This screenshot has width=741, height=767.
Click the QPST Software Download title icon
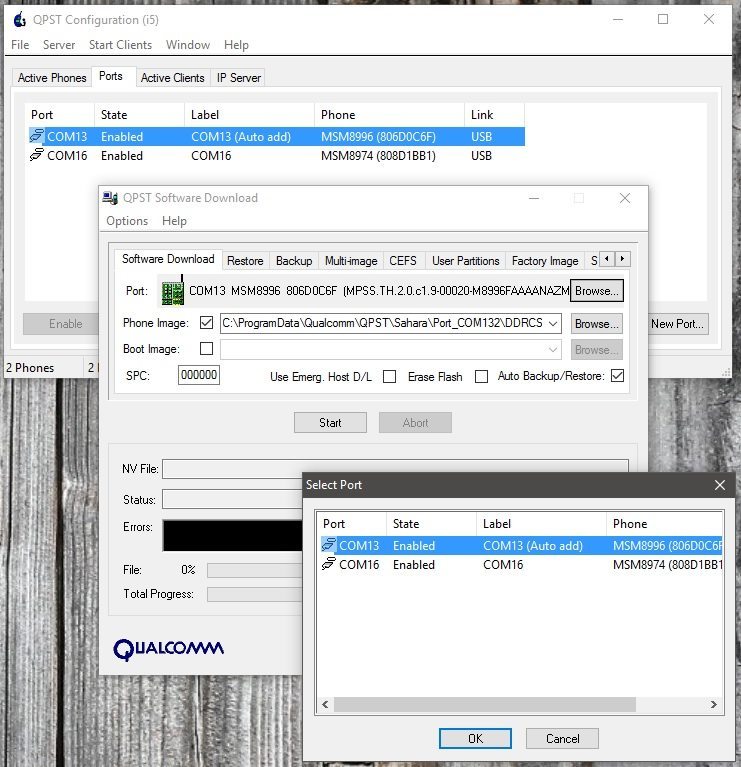(112, 198)
